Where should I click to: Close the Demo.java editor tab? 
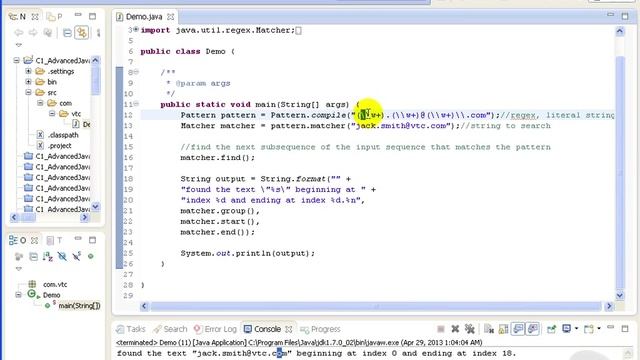click(x=171, y=17)
